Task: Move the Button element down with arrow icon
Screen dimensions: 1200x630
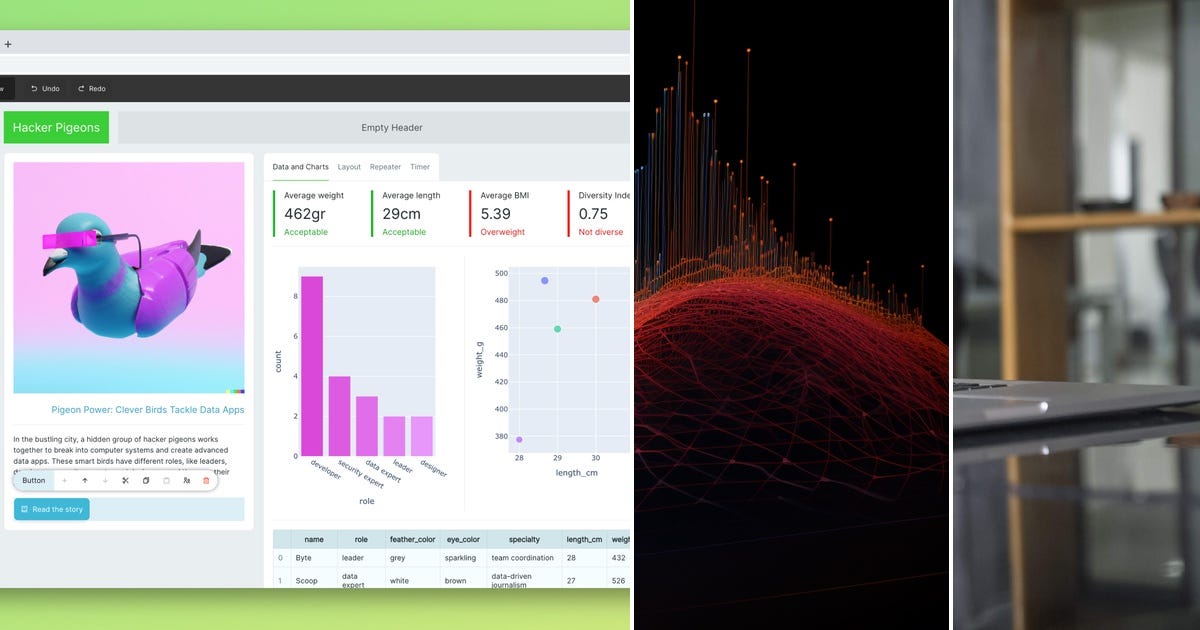Action: point(105,480)
